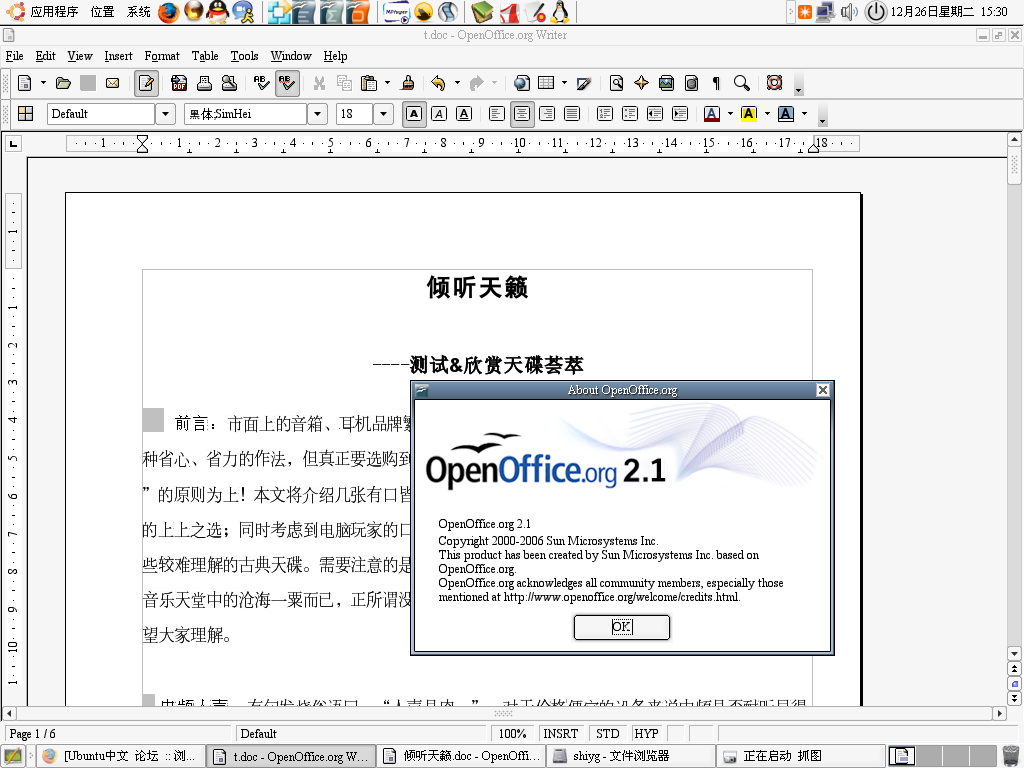The image size is (1024, 768).
Task: Switch to shiyg 文件浏览器 taskbar window
Action: coord(632,756)
